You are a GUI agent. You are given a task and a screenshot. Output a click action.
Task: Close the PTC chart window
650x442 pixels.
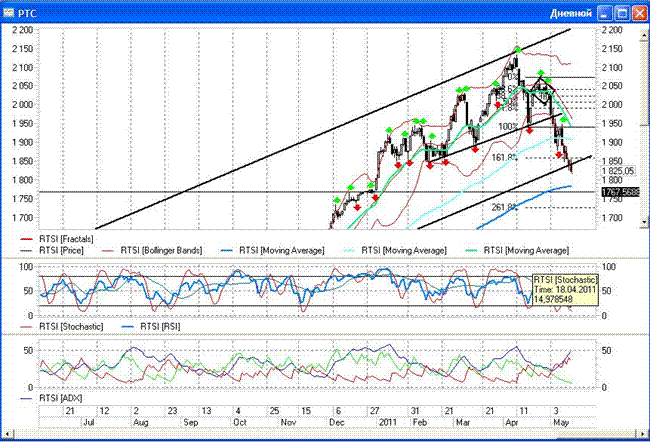tap(639, 13)
